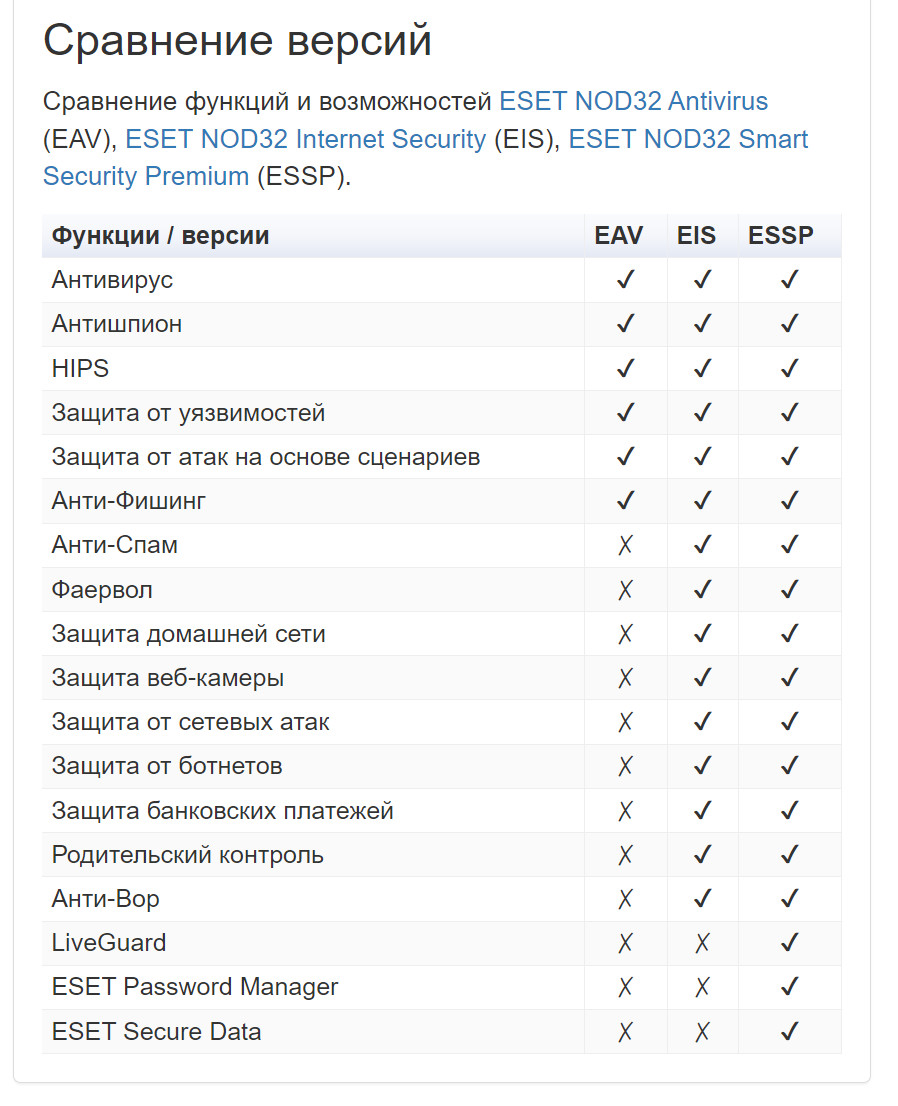Click the EIS cross in the LiveGuard row
The height and width of the screenshot is (1106, 898).
702,943
